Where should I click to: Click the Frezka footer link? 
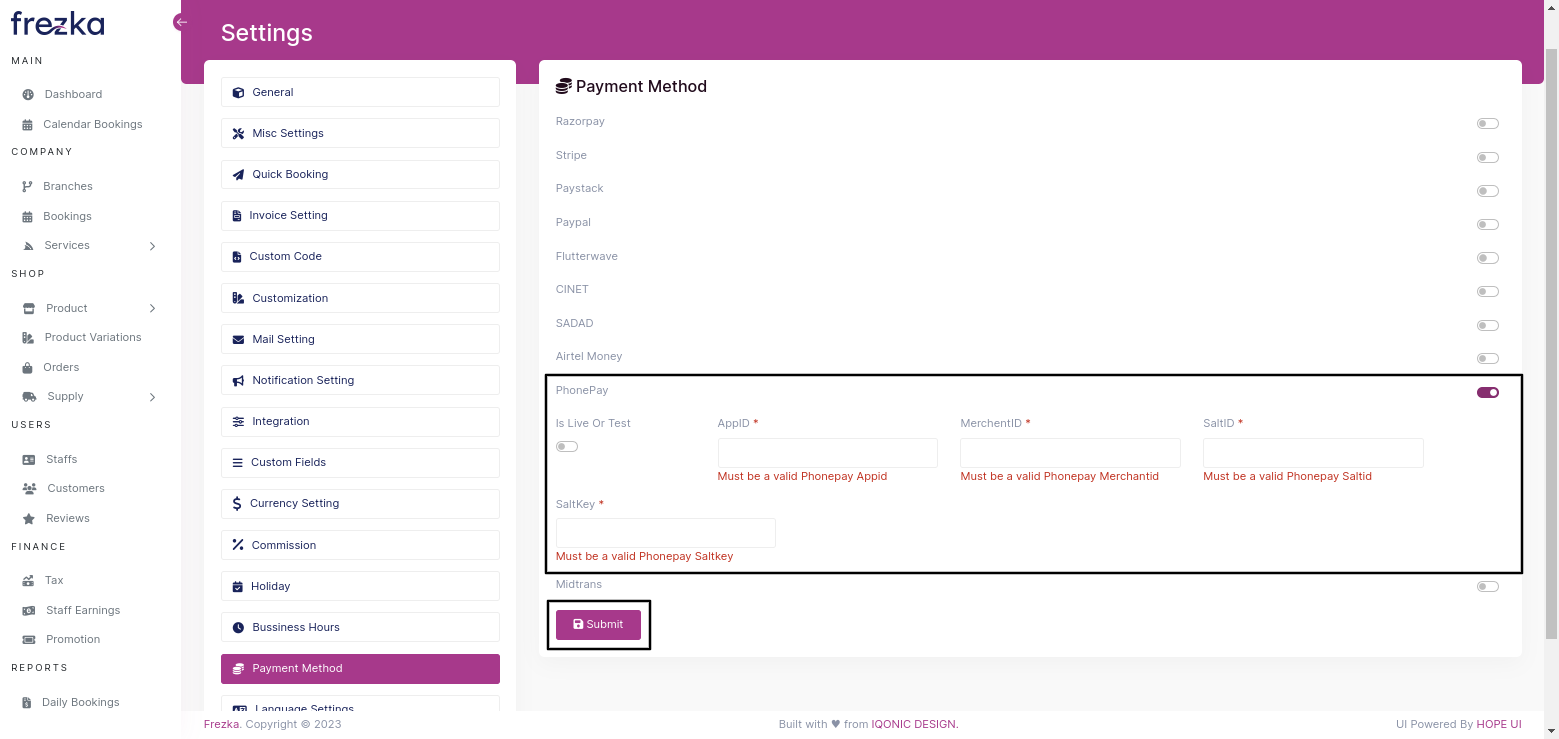pyautogui.click(x=222, y=724)
